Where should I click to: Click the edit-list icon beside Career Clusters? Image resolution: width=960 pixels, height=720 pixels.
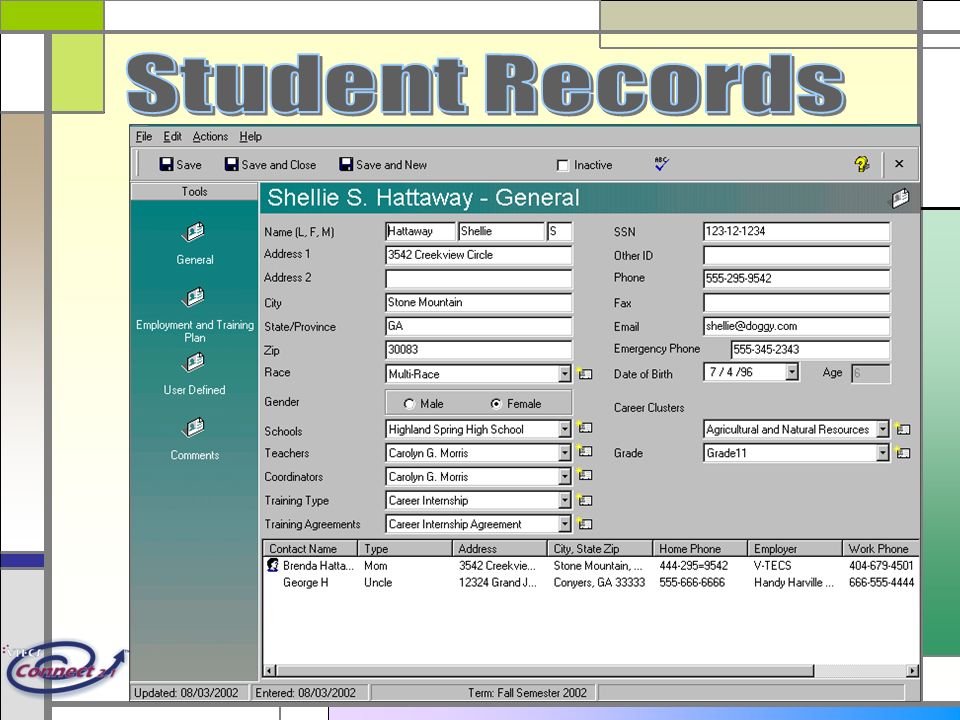pos(902,429)
